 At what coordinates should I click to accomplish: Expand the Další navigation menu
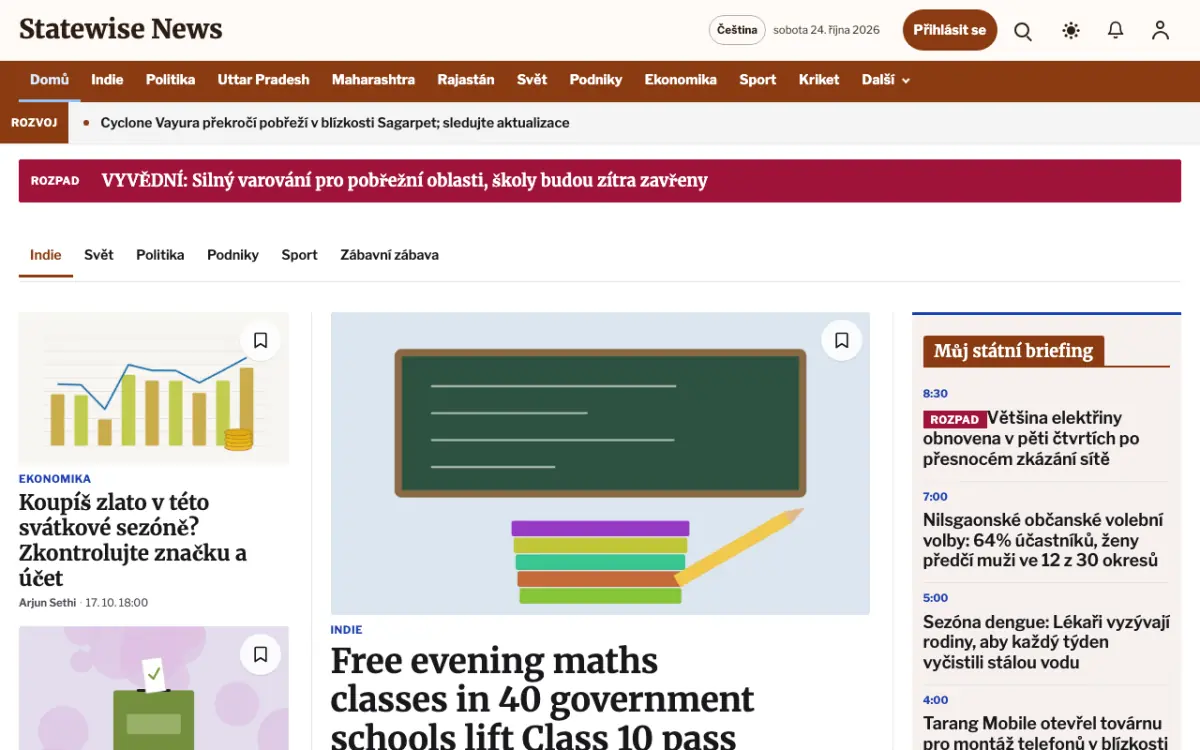tap(886, 80)
